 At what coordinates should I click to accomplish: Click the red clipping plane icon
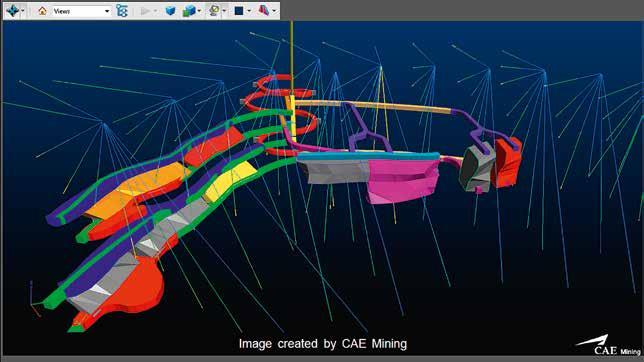click(264, 11)
